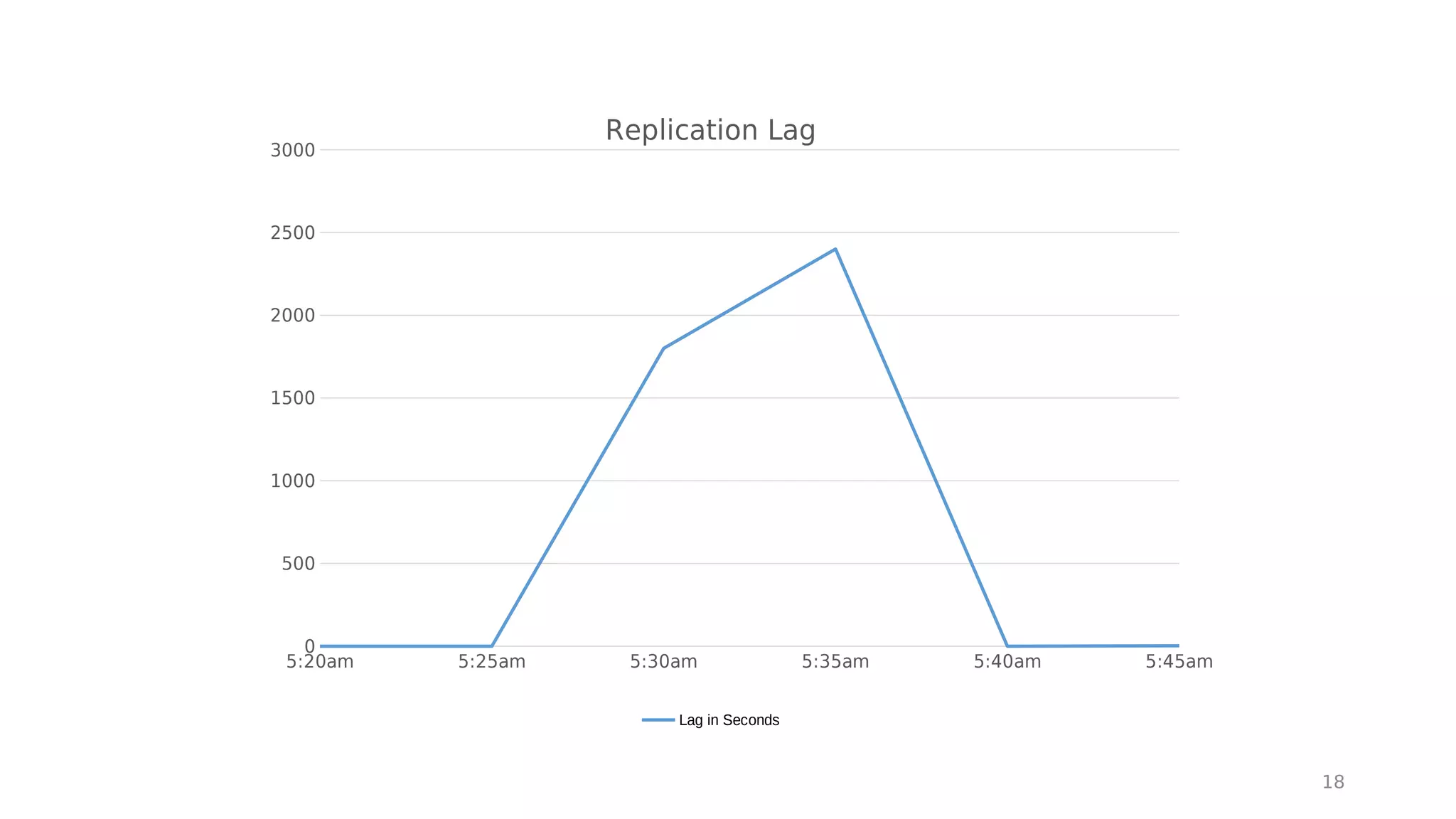The image size is (1456, 819).
Task: Click the 0 y-axis label
Action: 310,646
